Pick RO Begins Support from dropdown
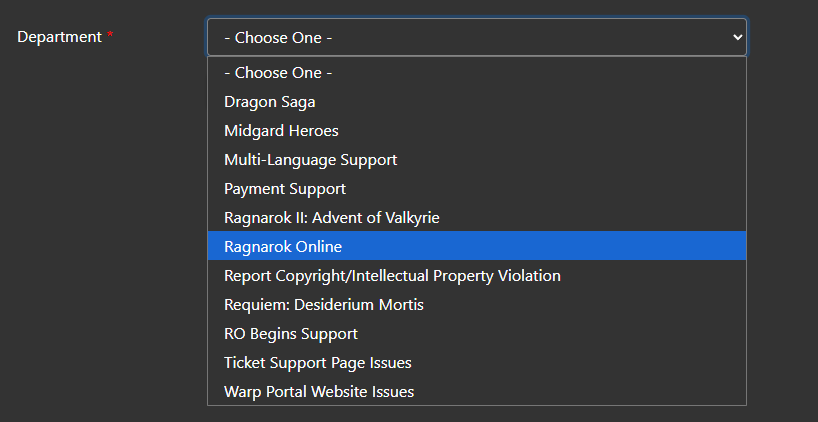818x422 pixels. pos(290,333)
